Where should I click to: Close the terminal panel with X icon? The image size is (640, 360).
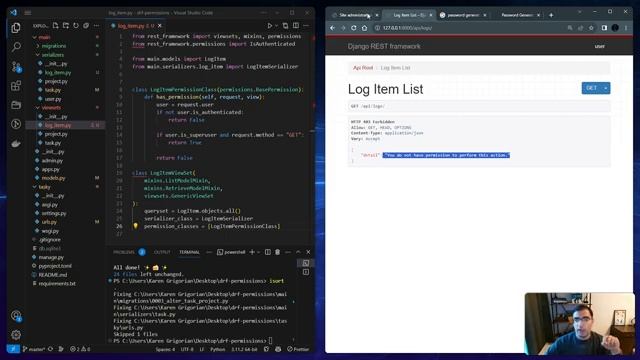coord(308,252)
